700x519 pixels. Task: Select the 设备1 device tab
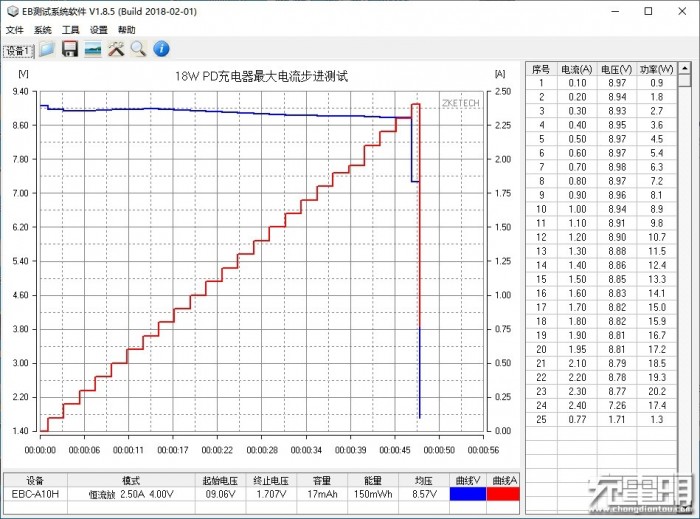[x=18, y=51]
